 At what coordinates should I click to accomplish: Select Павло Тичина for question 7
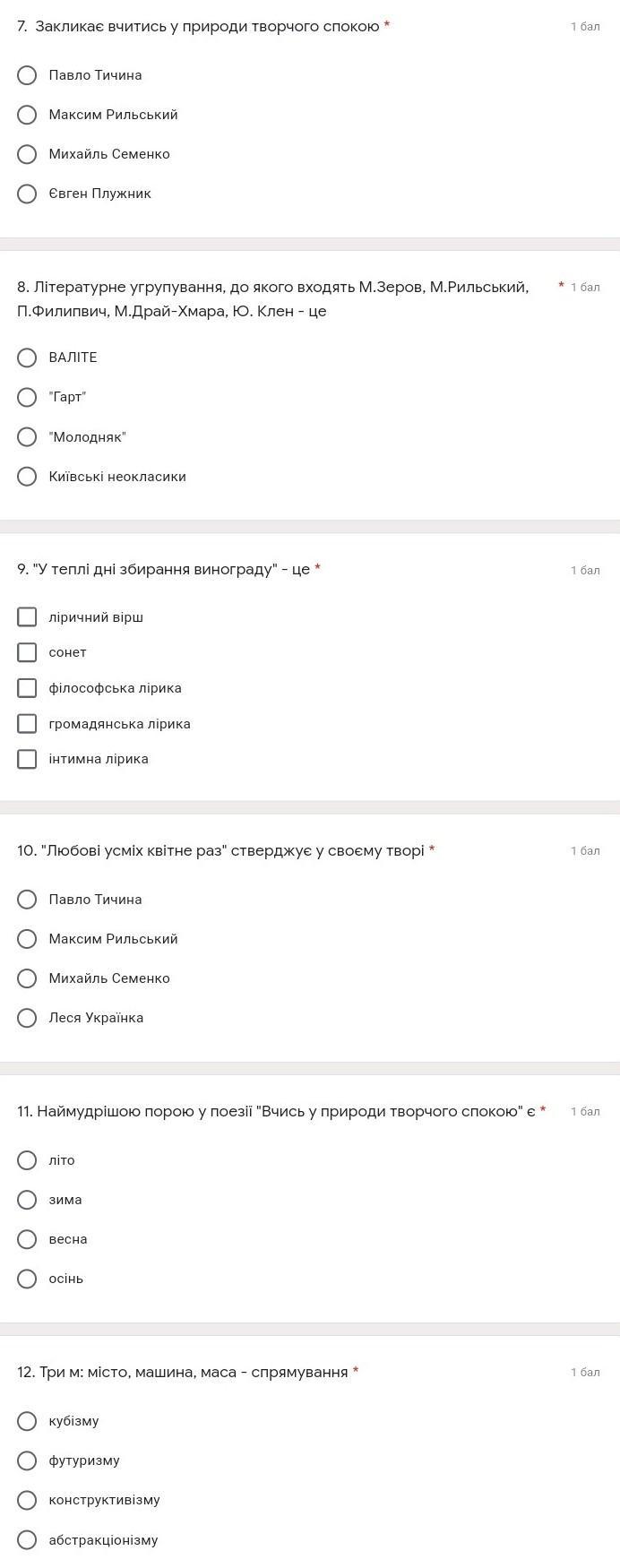[x=27, y=75]
